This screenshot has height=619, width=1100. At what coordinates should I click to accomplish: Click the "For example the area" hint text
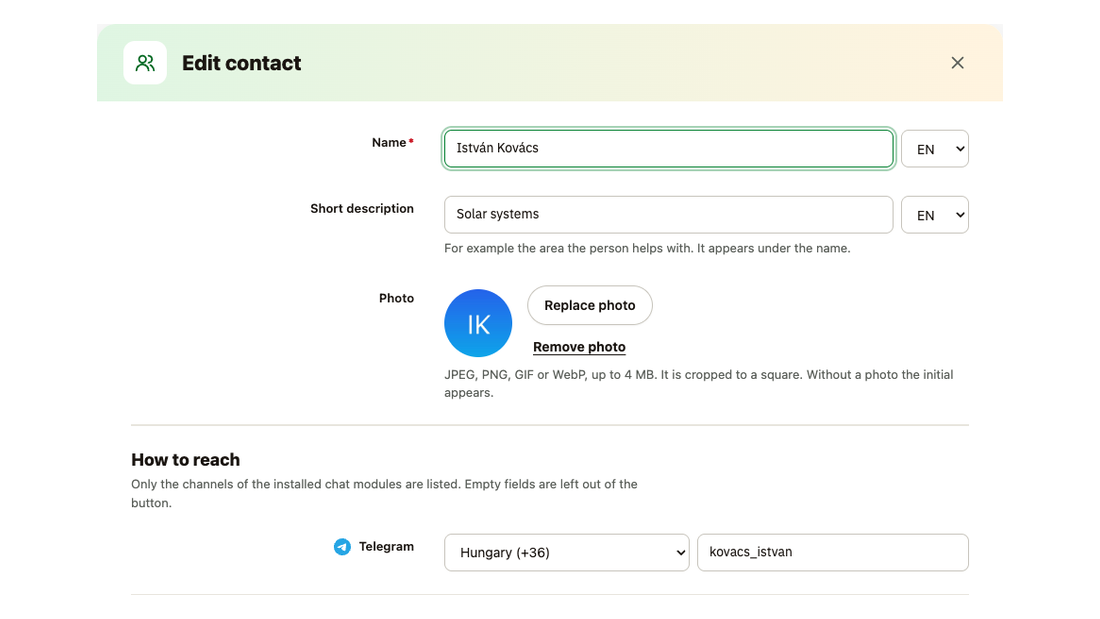tap(647, 248)
